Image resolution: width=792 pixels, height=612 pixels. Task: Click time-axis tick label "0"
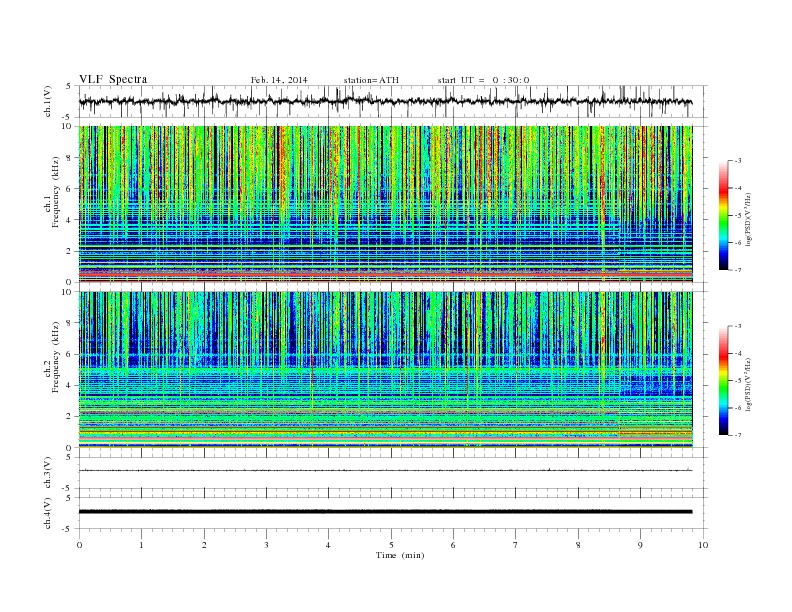pos(79,545)
